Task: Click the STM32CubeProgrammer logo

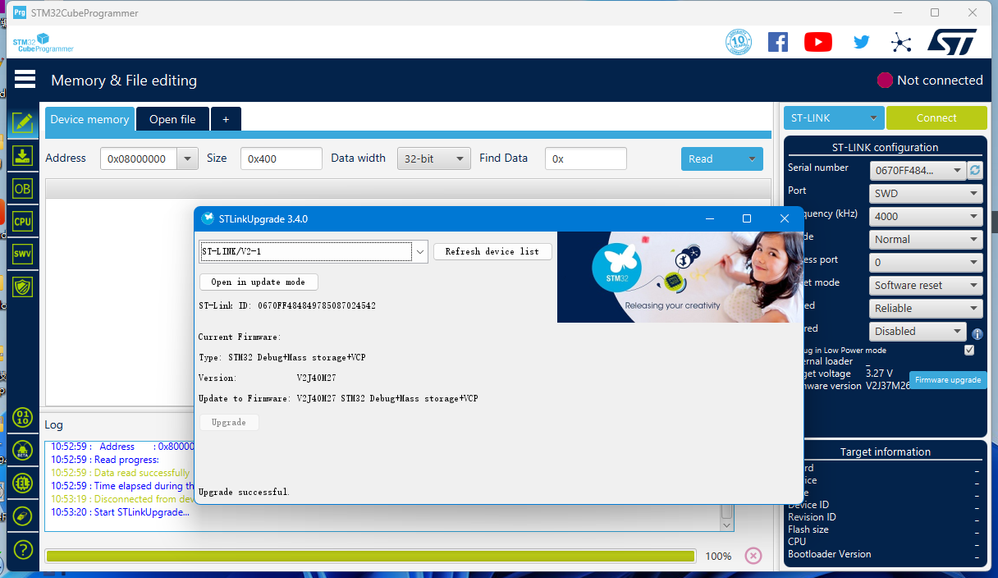Action: [x=43, y=43]
